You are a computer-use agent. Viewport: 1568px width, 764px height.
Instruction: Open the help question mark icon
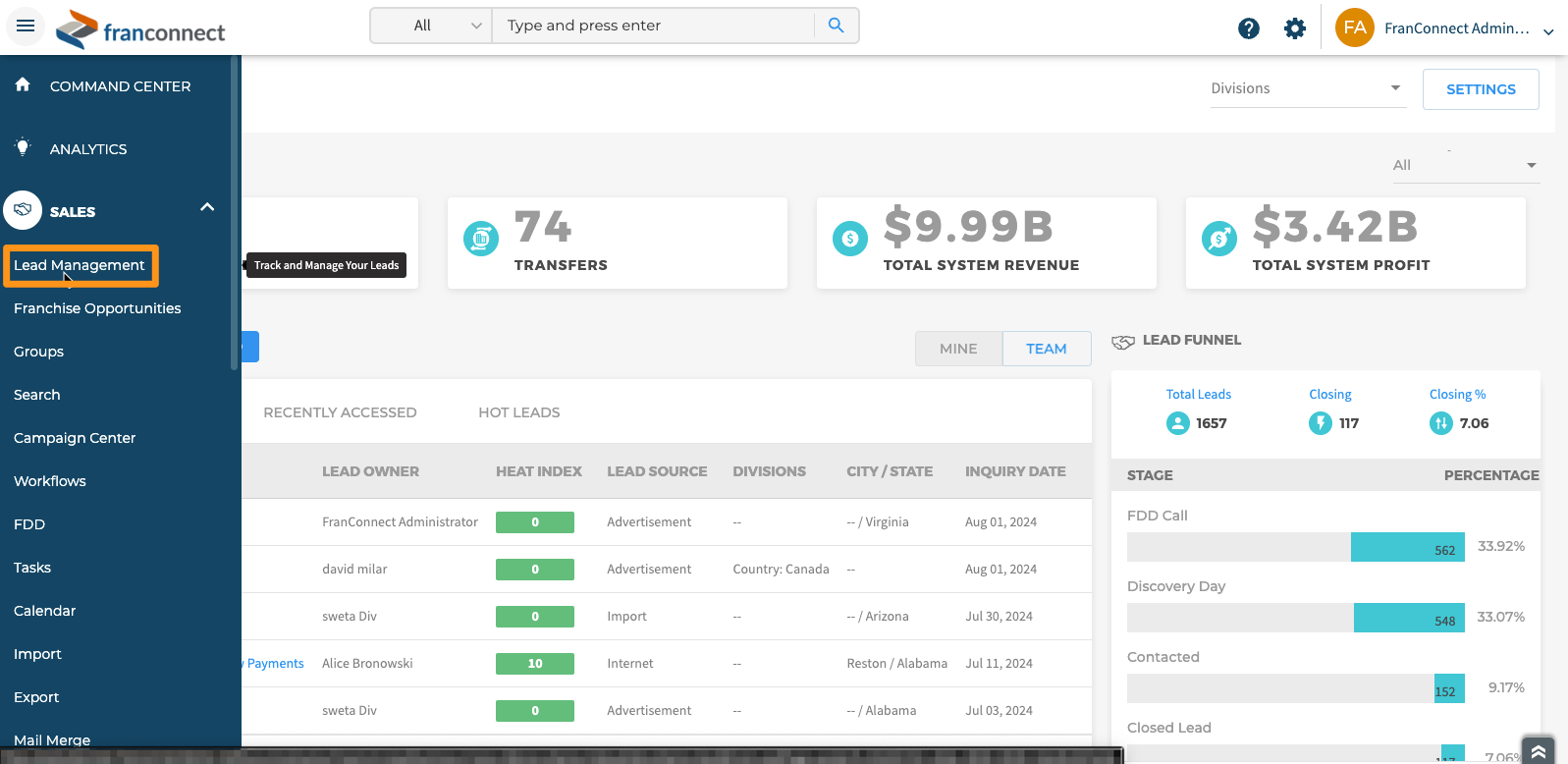[x=1248, y=28]
